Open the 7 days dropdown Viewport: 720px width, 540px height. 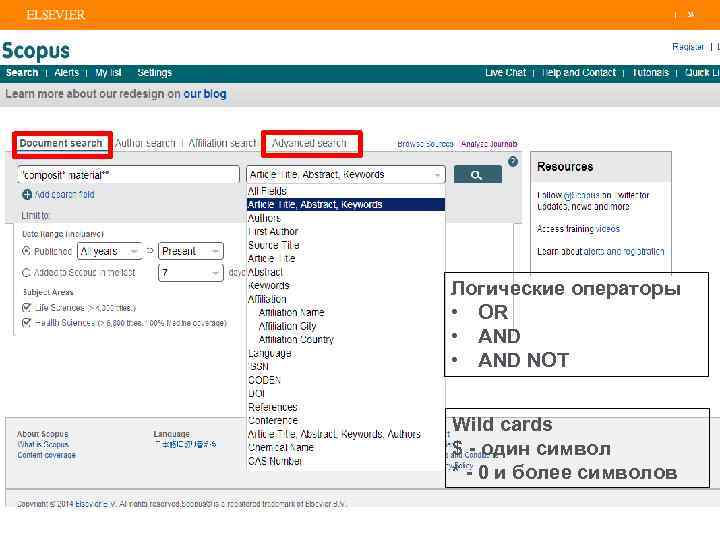coord(191,273)
